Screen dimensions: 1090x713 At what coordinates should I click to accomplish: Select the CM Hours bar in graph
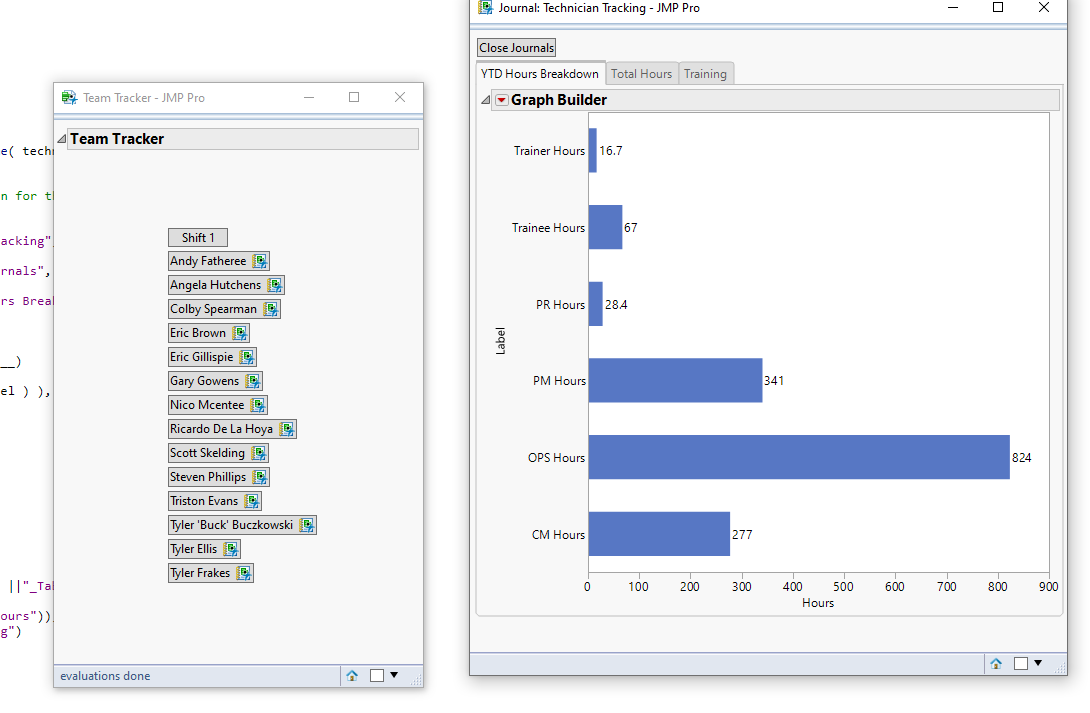pos(659,534)
